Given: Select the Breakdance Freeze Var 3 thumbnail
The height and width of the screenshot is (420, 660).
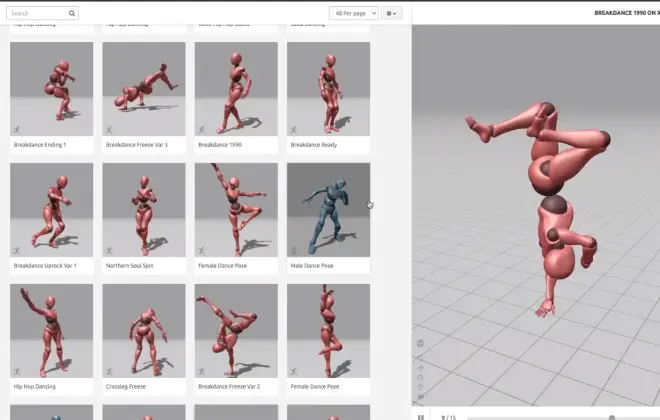Looking at the screenshot, I should pos(144,89).
